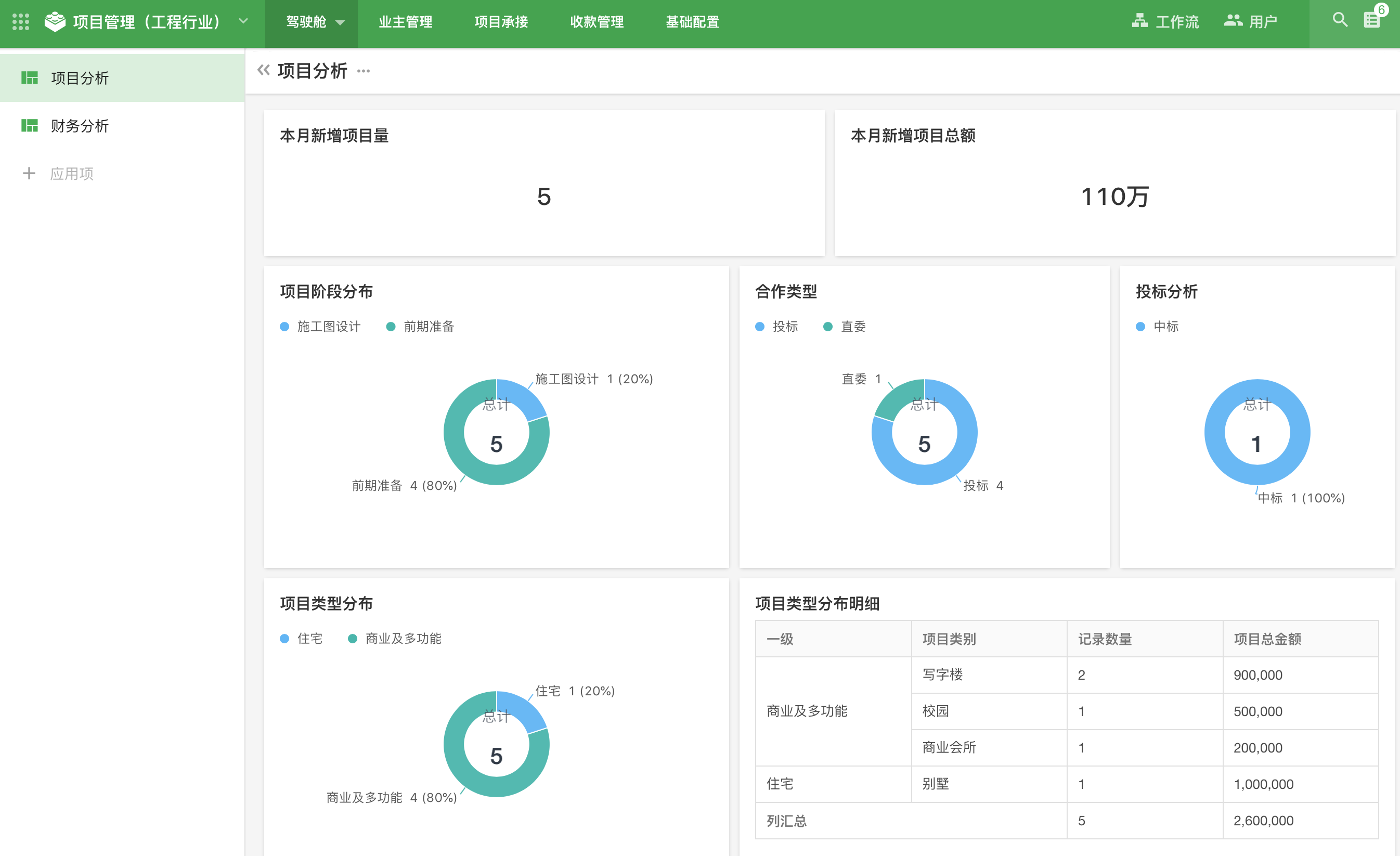Open 财务分析 in the sidebar
Screen dimensions: 1400x856
80,125
